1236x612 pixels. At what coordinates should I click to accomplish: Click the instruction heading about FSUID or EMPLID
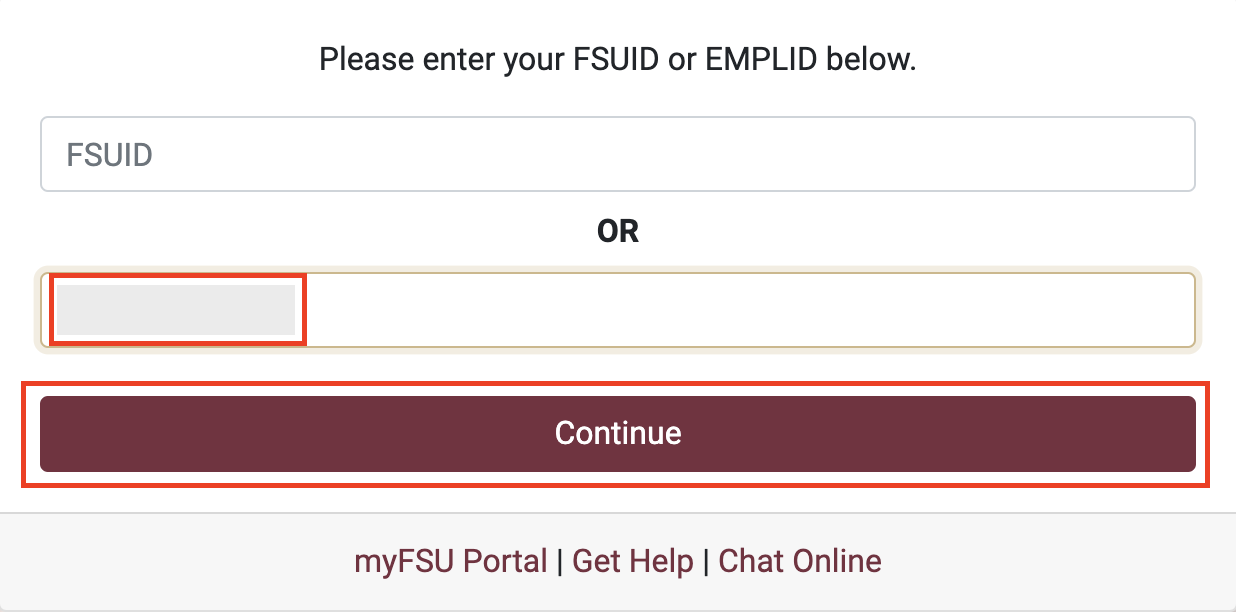618,59
